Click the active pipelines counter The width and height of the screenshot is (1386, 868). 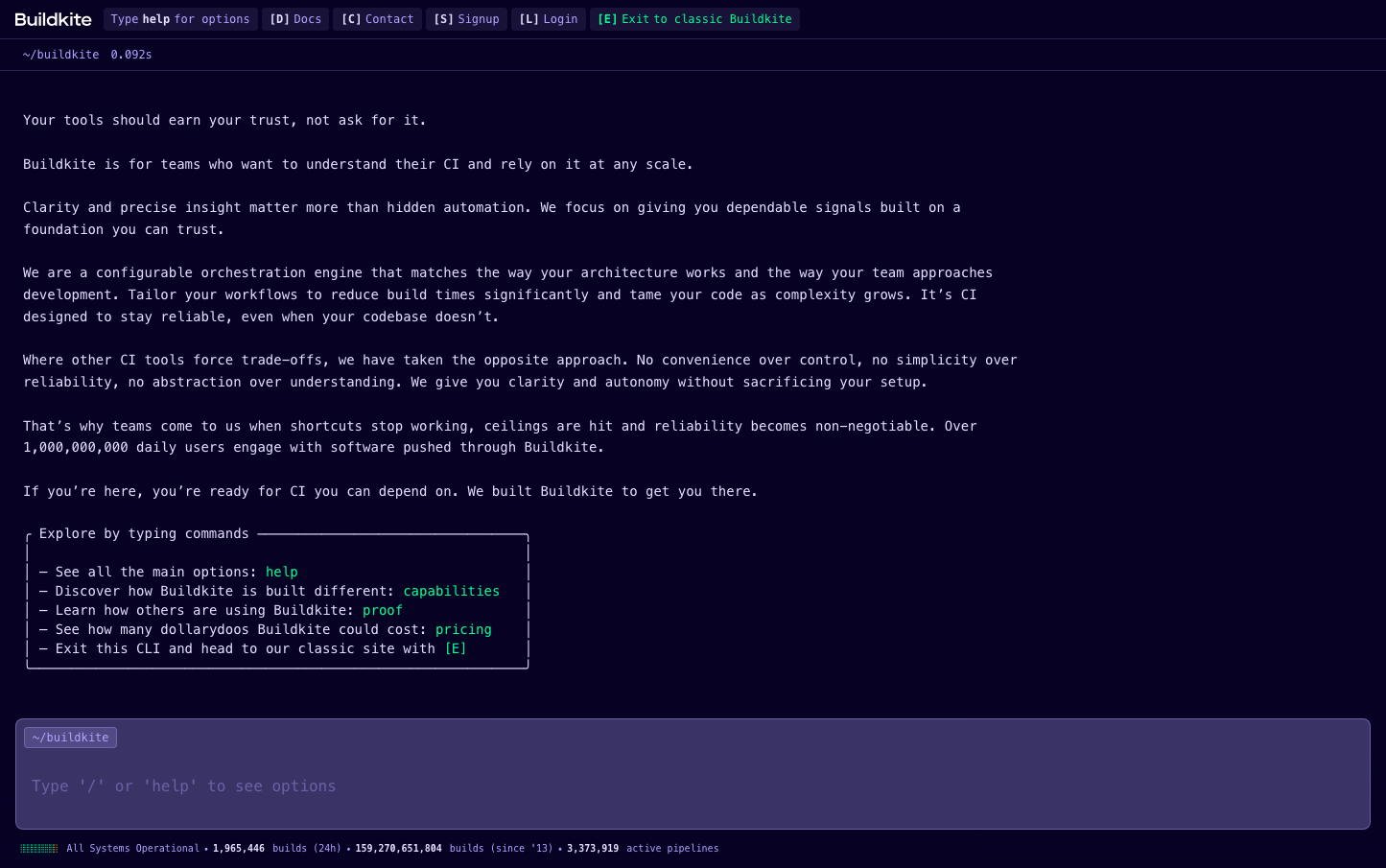click(642, 849)
